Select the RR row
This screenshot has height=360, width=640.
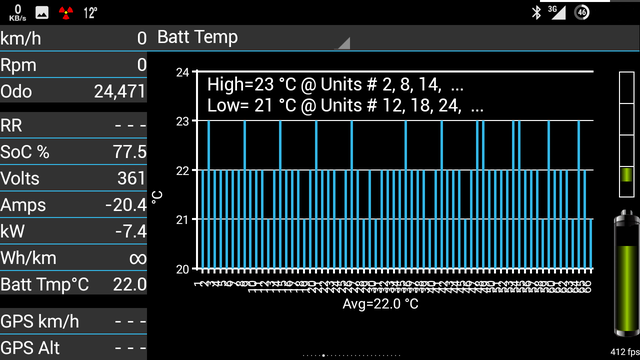pyautogui.click(x=73, y=125)
